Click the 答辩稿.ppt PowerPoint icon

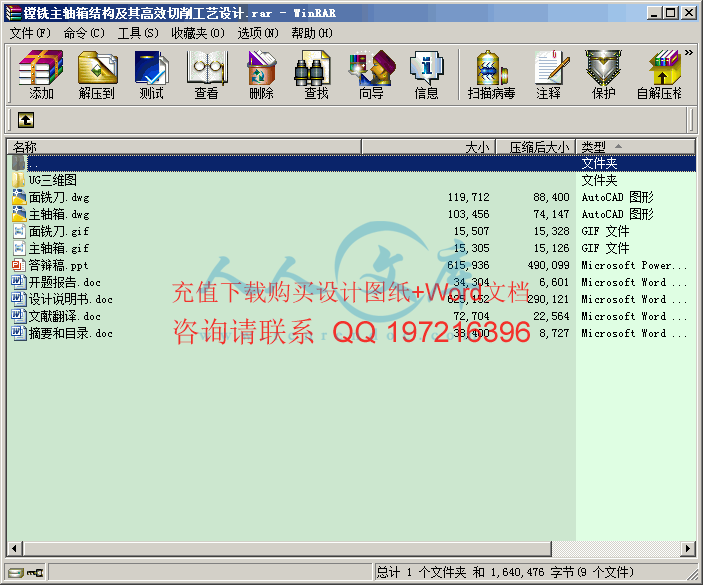[18, 265]
